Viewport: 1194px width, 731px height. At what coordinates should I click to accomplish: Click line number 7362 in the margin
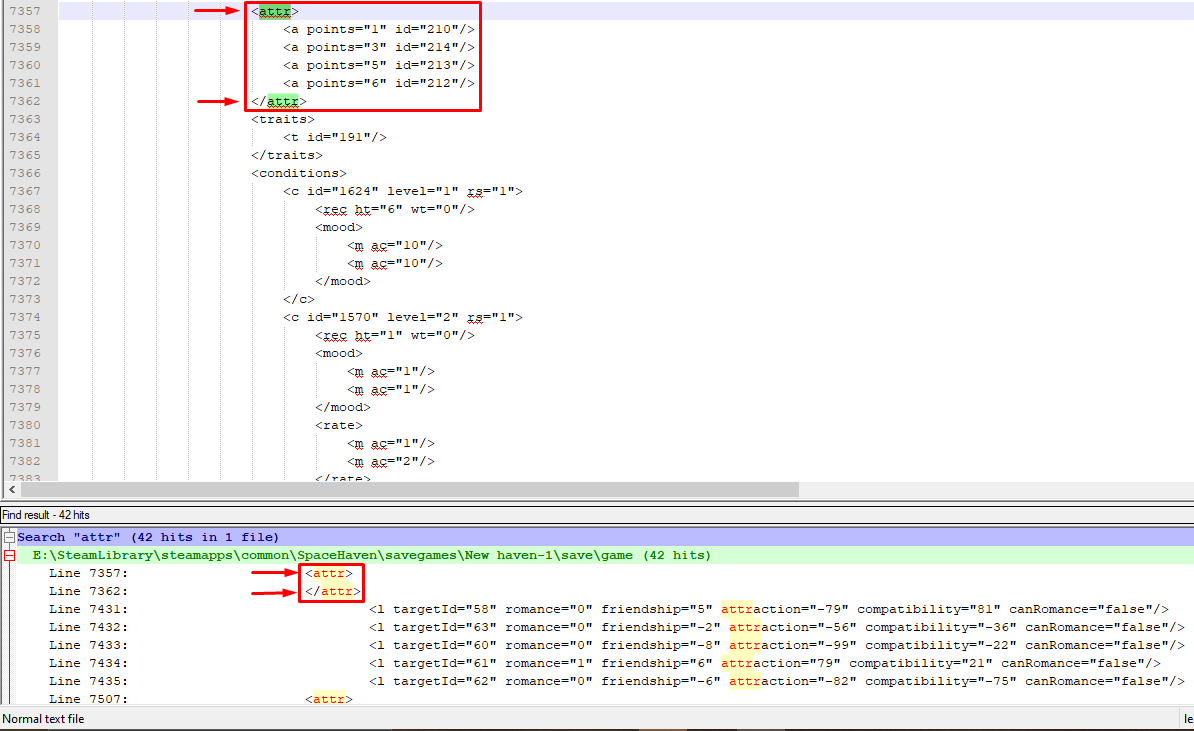point(25,101)
